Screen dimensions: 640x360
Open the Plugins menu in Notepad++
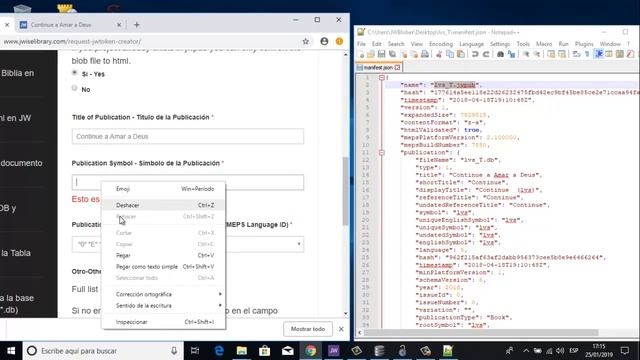584,44
